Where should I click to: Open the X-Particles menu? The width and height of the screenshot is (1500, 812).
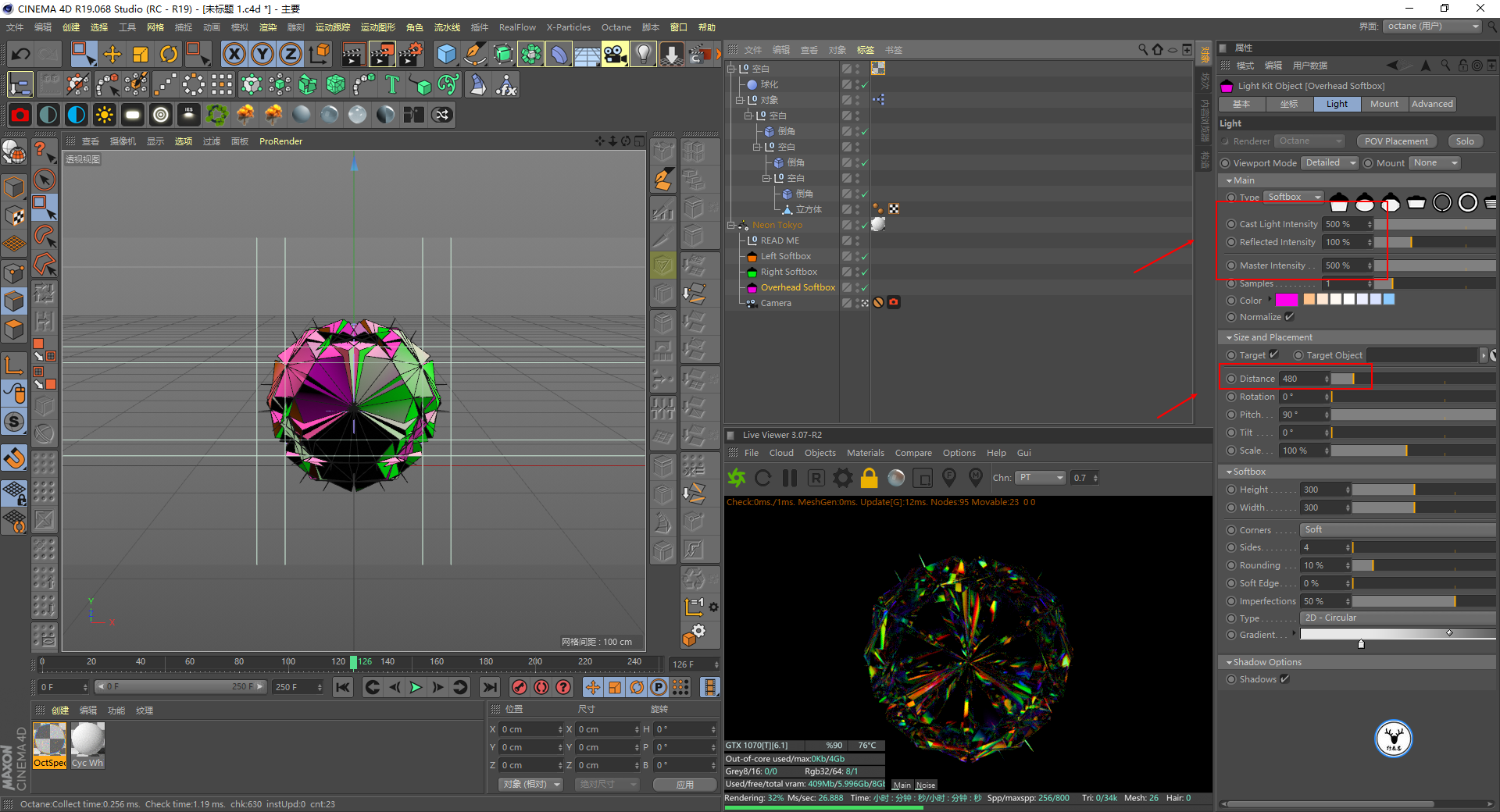tap(568, 27)
